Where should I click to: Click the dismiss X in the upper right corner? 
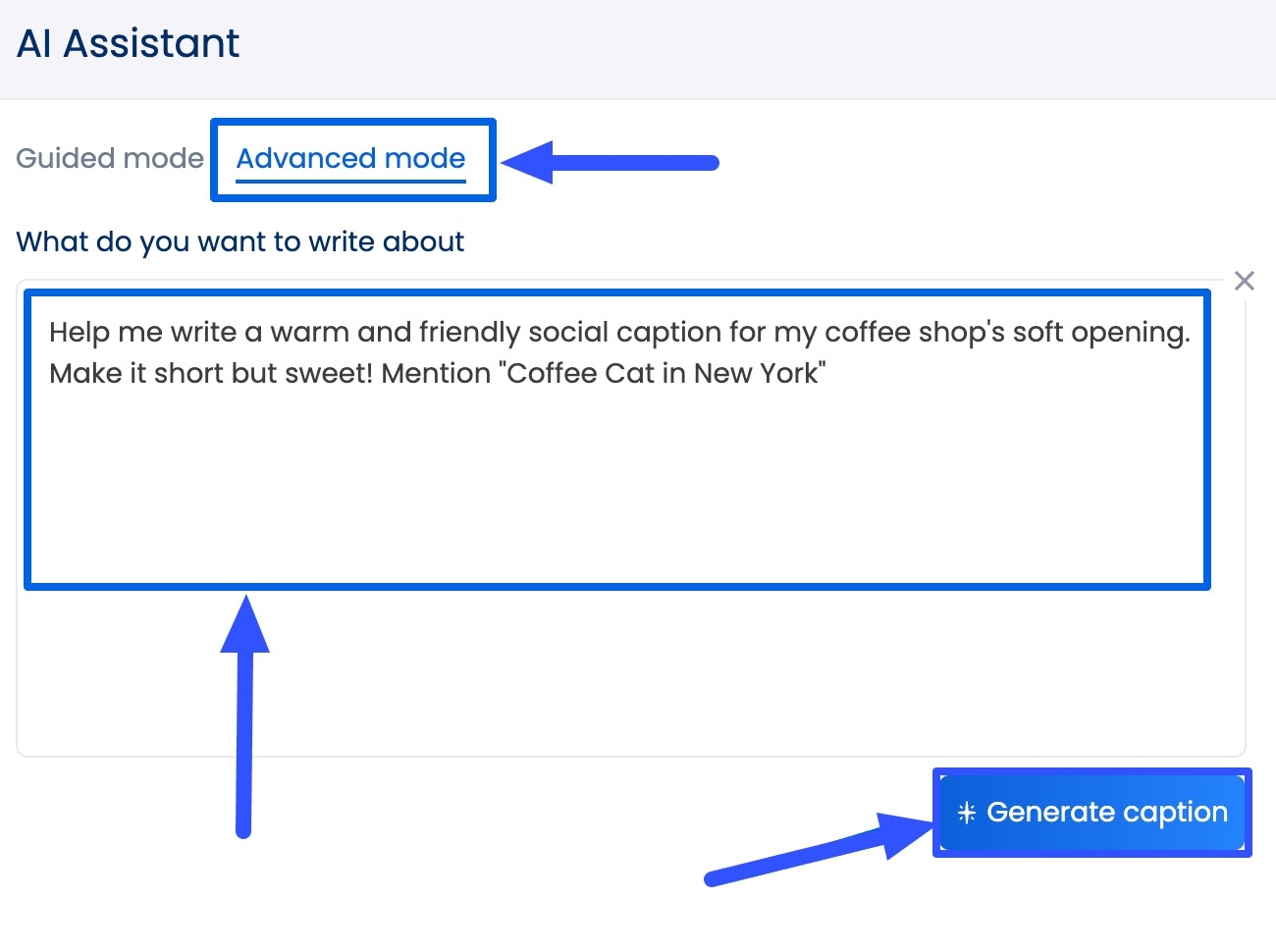tap(1245, 281)
